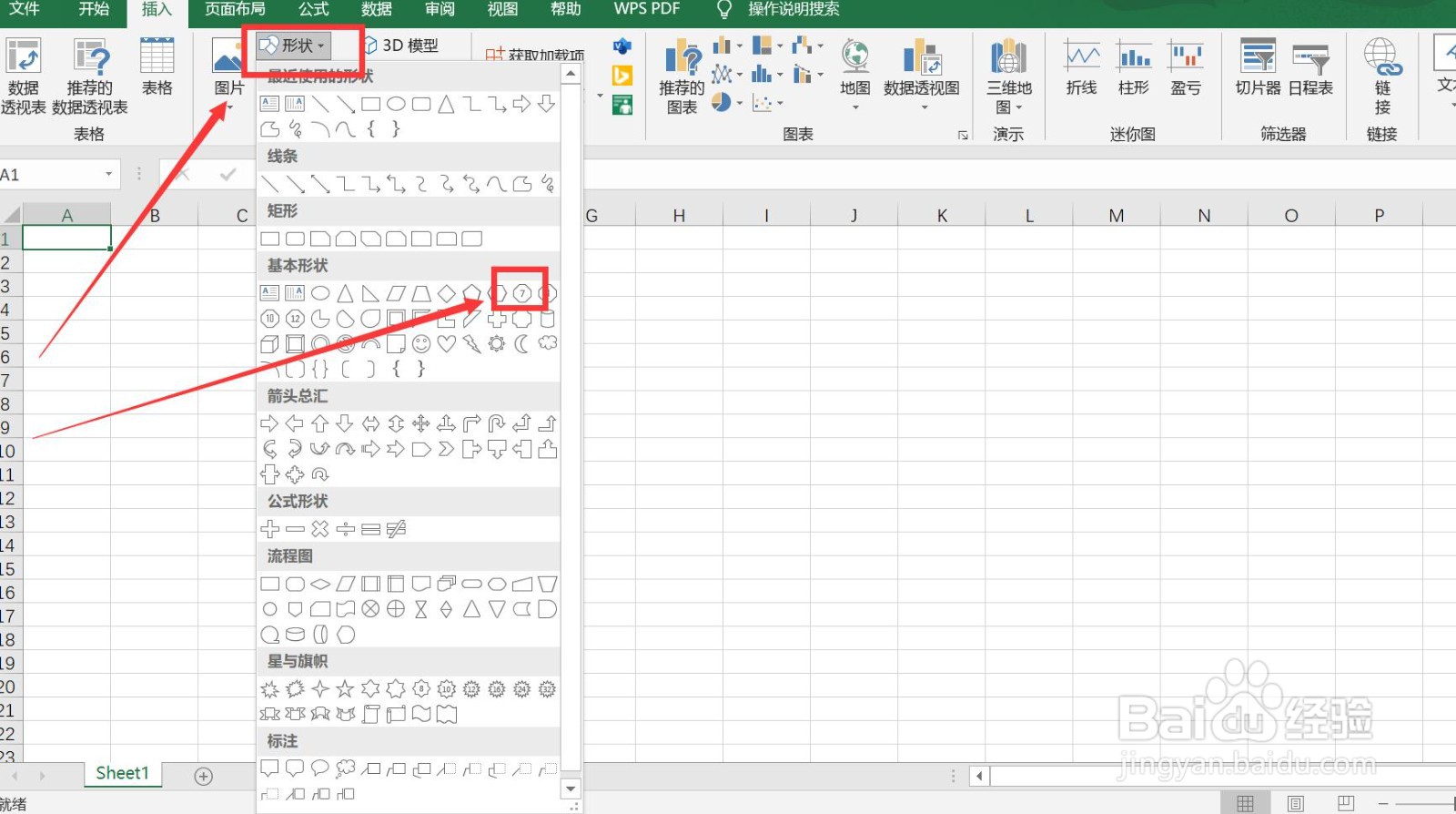This screenshot has width=1456, height=814.
Task: Pick the decagon shape marked 10
Action: click(x=270, y=319)
